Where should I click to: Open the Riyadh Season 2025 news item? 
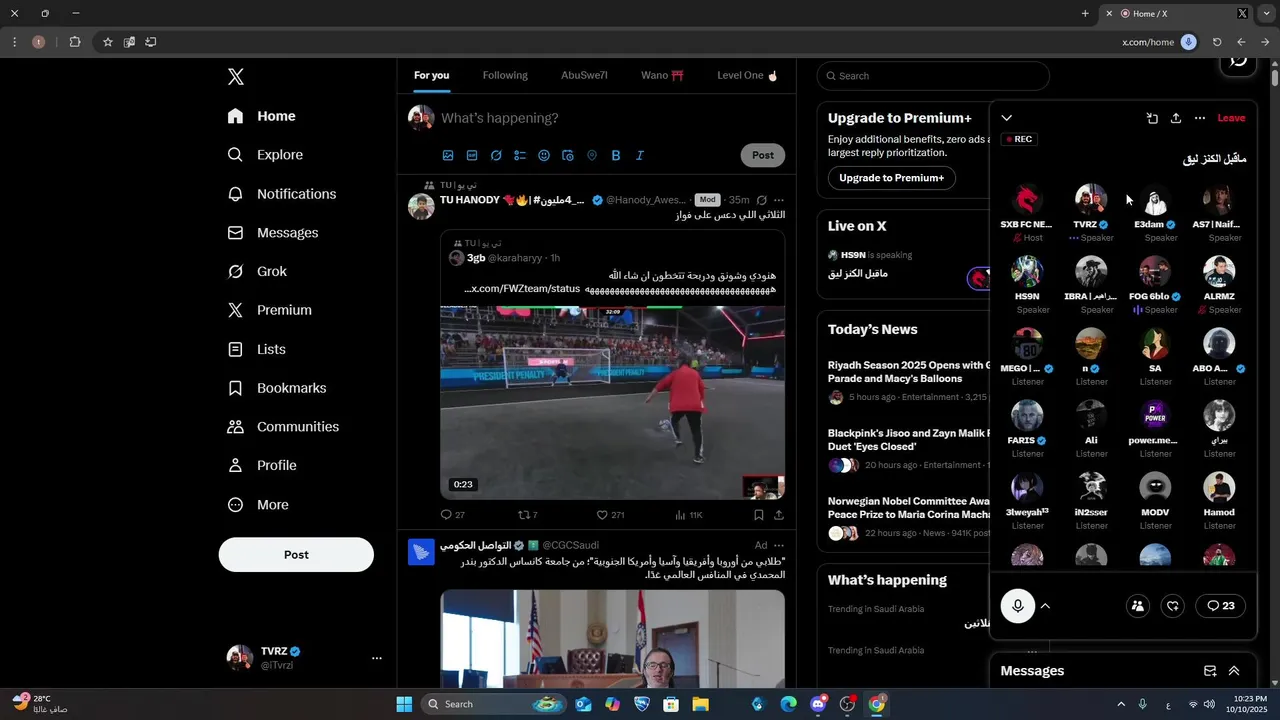[x=908, y=372]
